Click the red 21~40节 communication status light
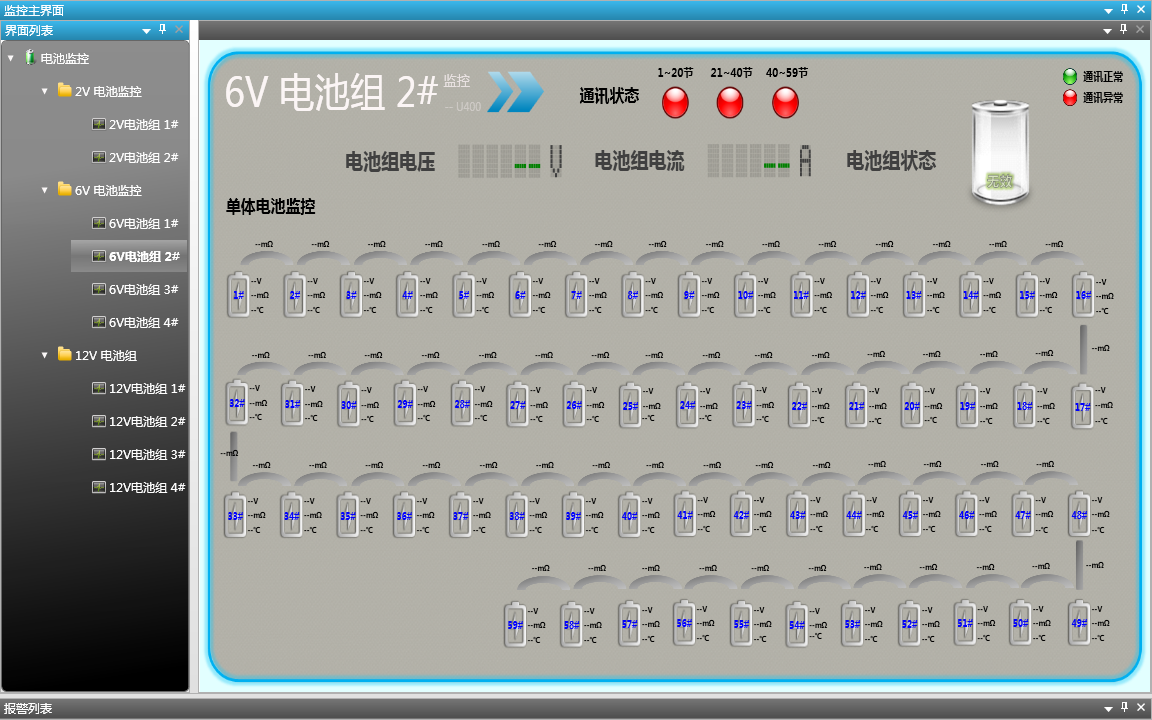Screen dimensions: 1152x720 click(x=730, y=100)
